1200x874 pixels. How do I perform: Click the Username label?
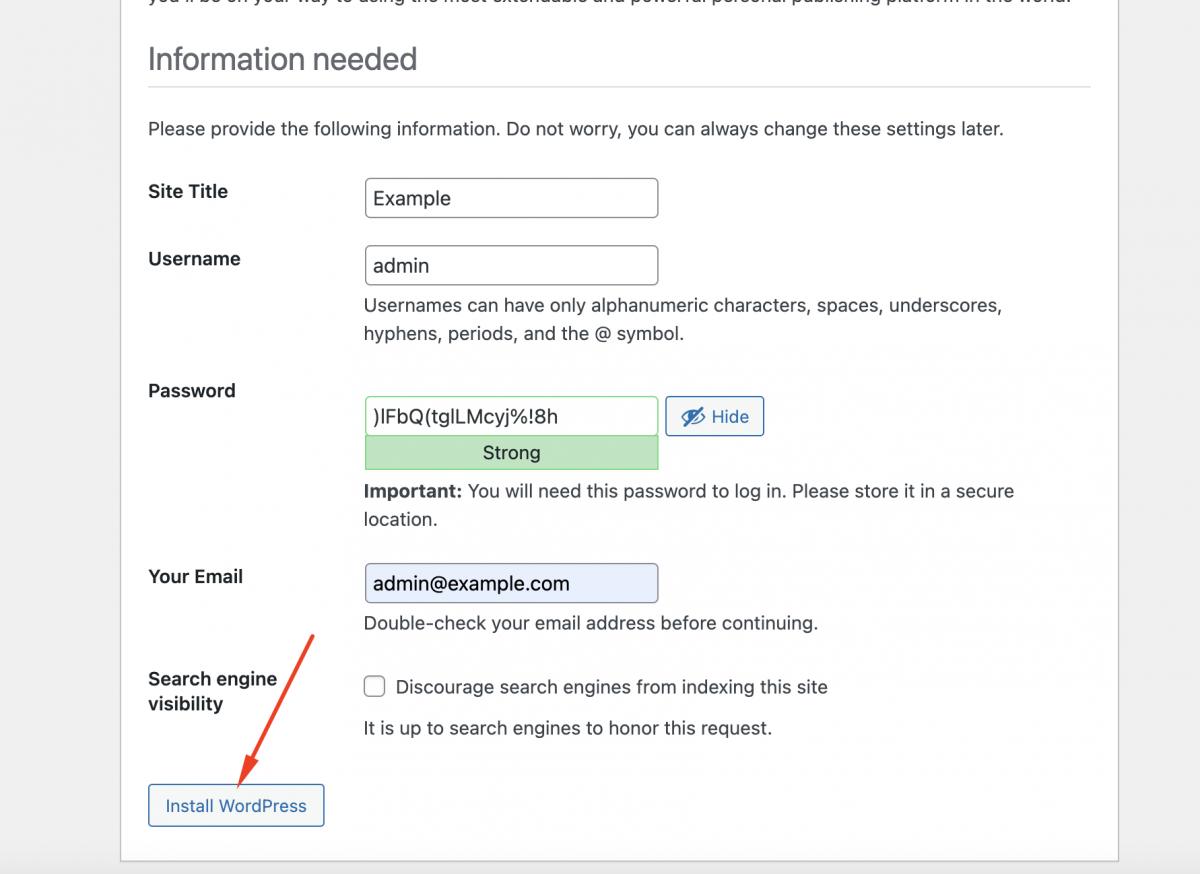[x=194, y=259]
